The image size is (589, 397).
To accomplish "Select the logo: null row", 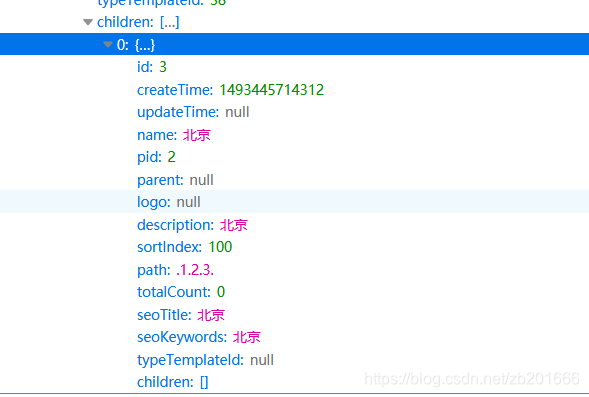I will click(x=294, y=202).
